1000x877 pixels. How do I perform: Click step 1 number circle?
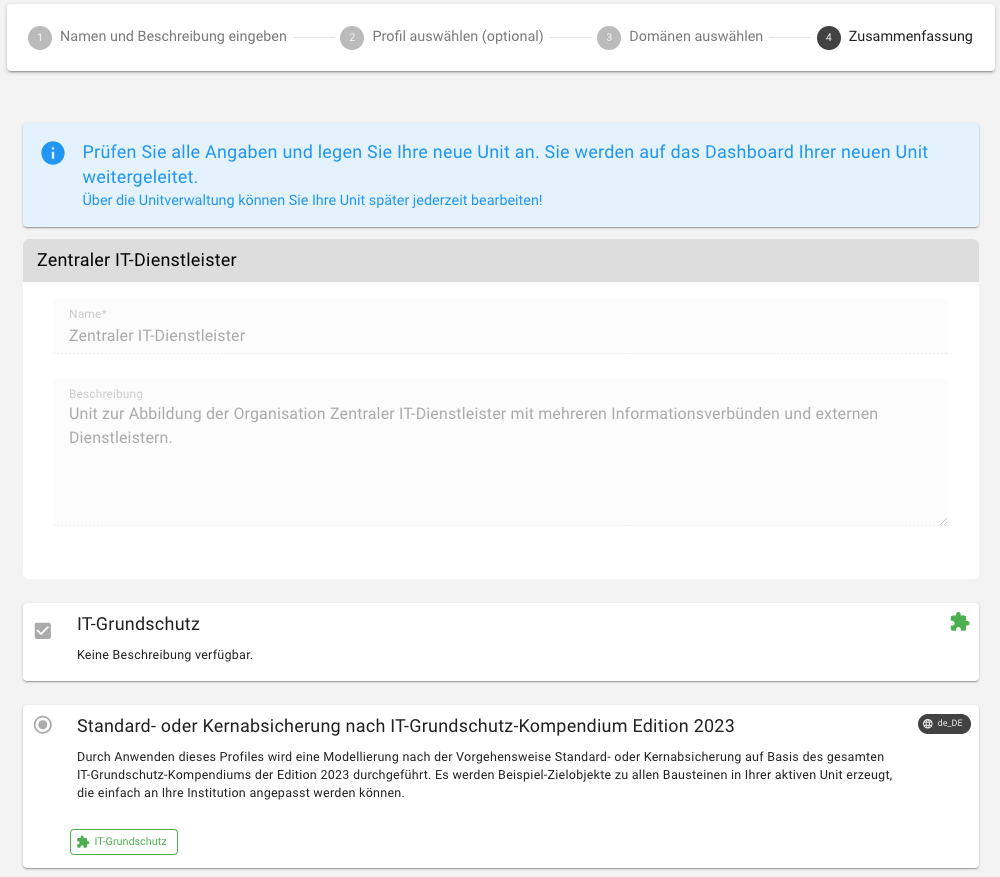click(40, 38)
